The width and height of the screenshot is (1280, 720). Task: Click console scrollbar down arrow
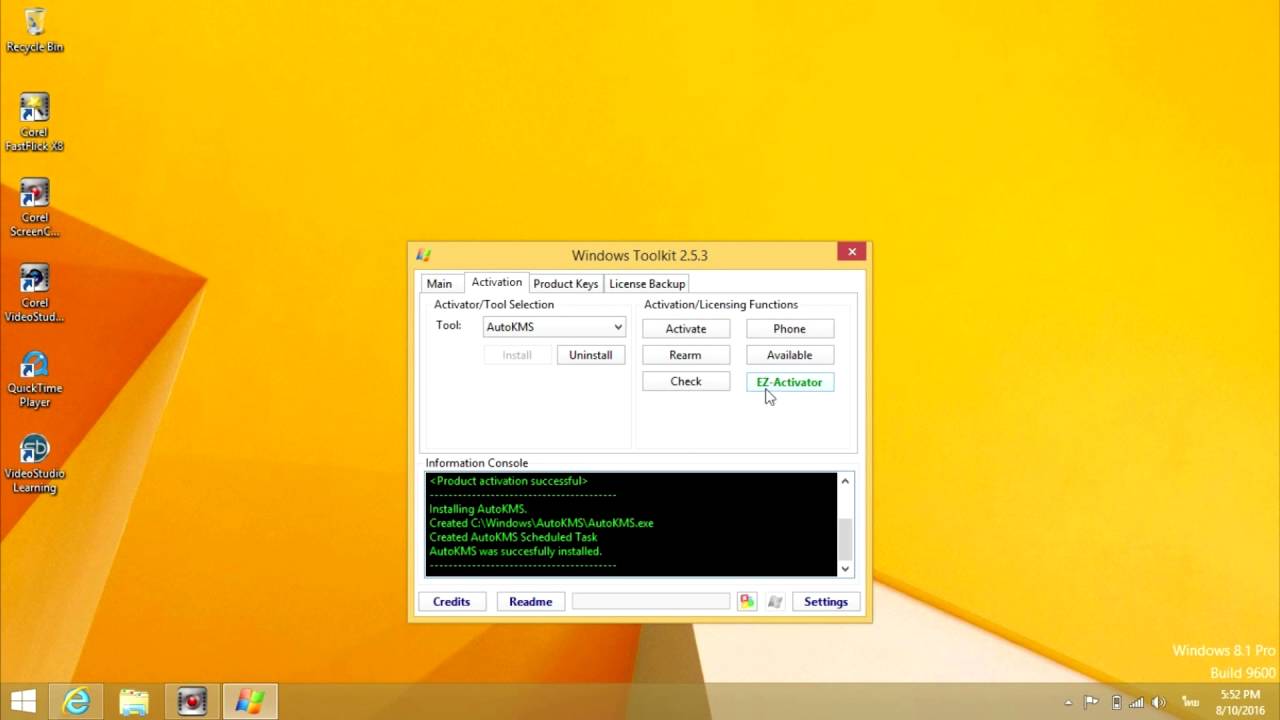pyautogui.click(x=845, y=568)
